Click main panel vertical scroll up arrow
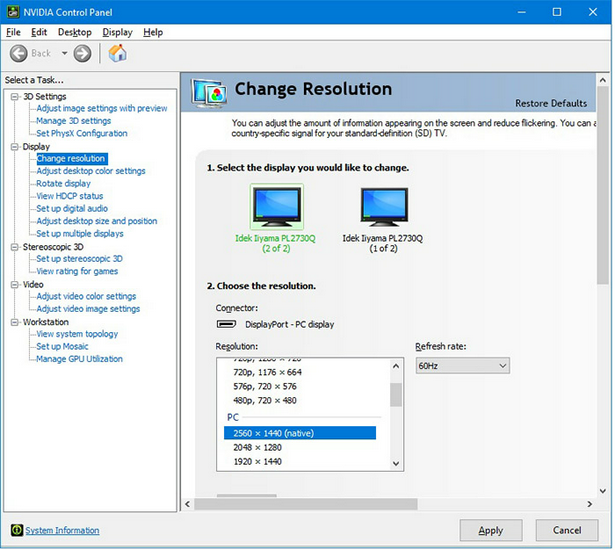Image resolution: width=615 pixels, height=550 pixels. pos(603,80)
